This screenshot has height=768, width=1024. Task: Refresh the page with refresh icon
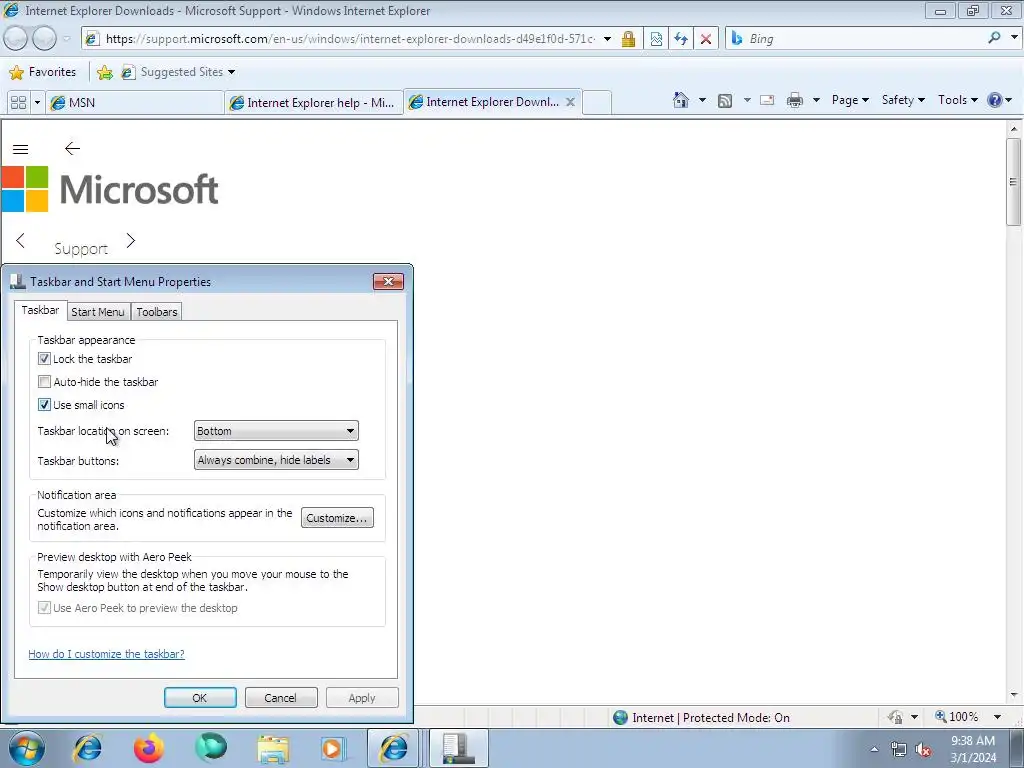(x=681, y=39)
